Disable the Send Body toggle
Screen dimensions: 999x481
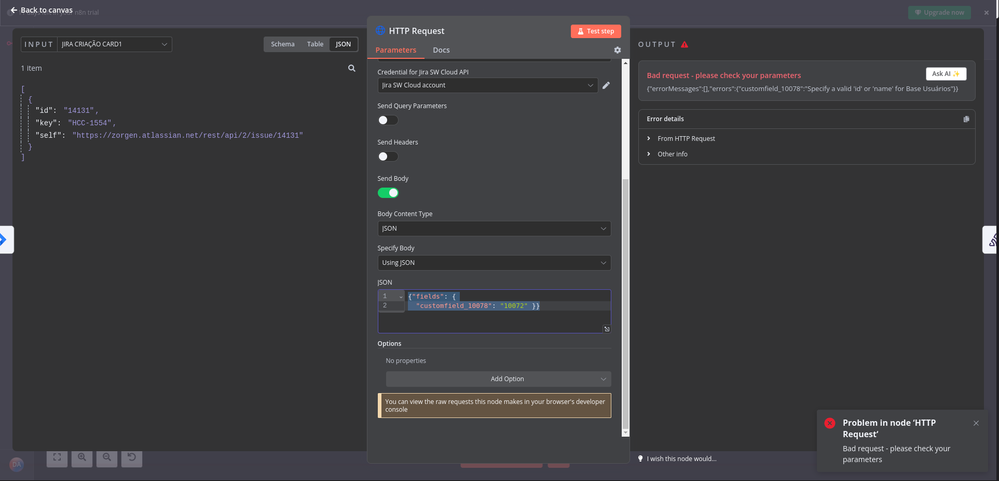point(387,192)
